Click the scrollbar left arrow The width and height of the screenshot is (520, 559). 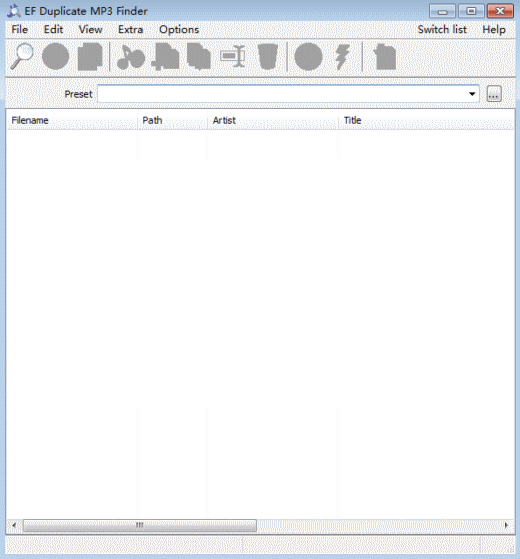pos(14,525)
